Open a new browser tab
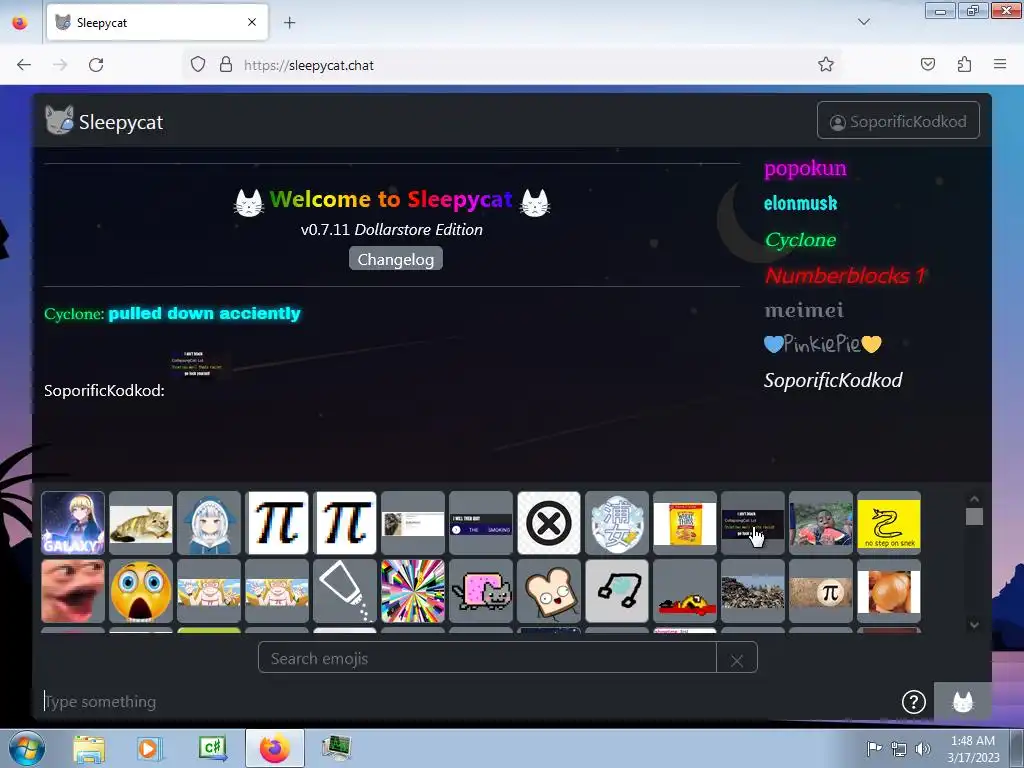Screen dimensions: 1024x768 289,22
